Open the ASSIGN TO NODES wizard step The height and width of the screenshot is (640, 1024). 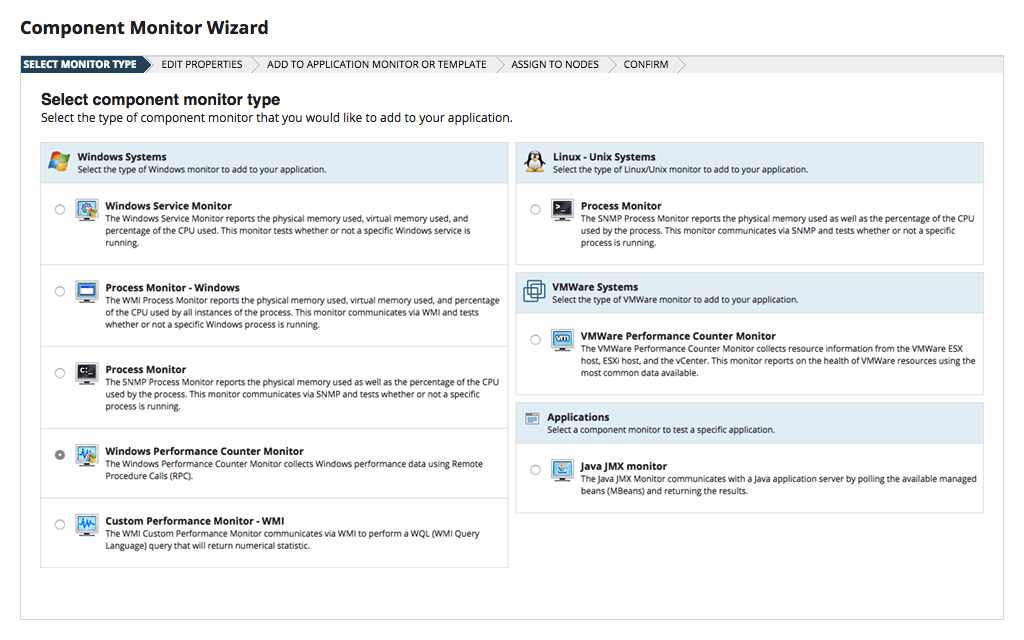coord(555,64)
